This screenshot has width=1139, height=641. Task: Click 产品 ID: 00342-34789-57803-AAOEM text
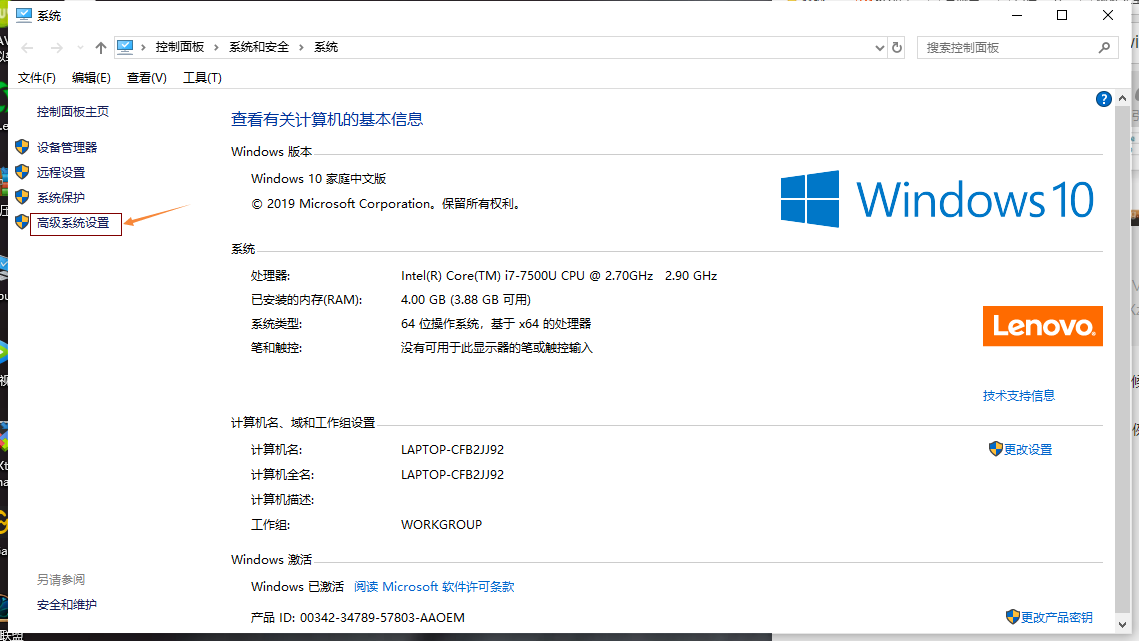click(357, 618)
